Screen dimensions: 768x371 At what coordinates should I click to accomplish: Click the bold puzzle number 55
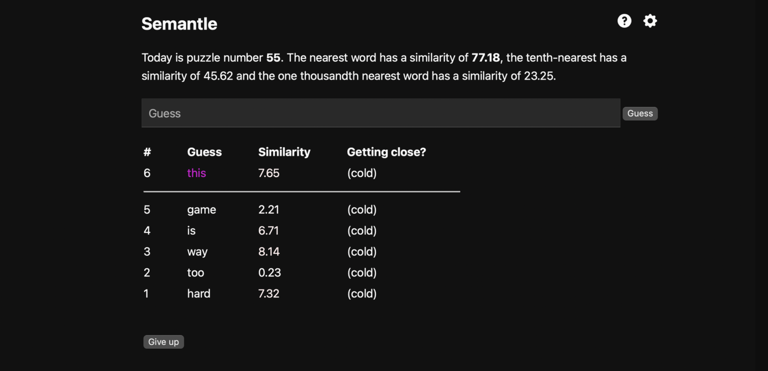(273, 58)
